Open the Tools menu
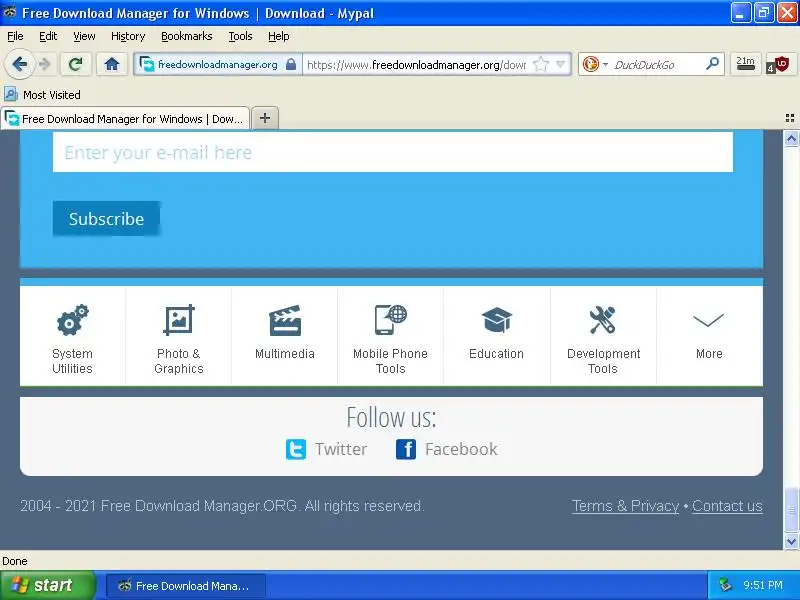 [240, 36]
